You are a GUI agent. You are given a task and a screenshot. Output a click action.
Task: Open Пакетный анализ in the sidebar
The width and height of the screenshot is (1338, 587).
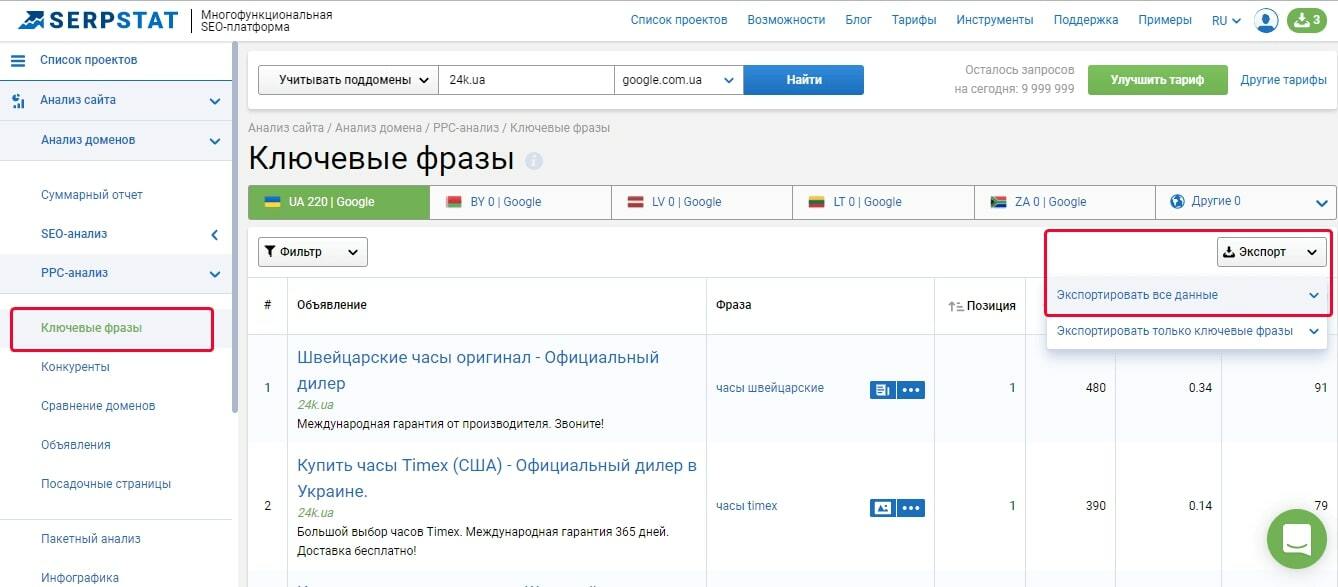[x=91, y=539]
